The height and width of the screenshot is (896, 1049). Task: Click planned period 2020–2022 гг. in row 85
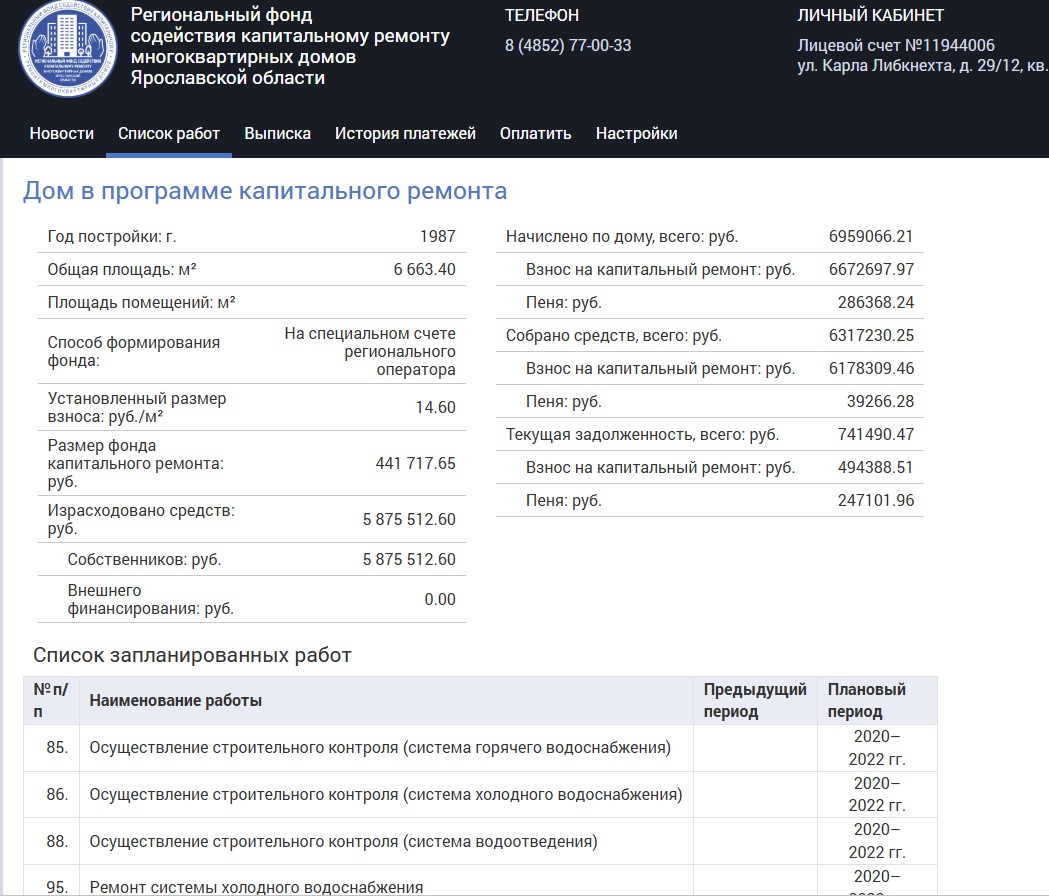pos(877,748)
